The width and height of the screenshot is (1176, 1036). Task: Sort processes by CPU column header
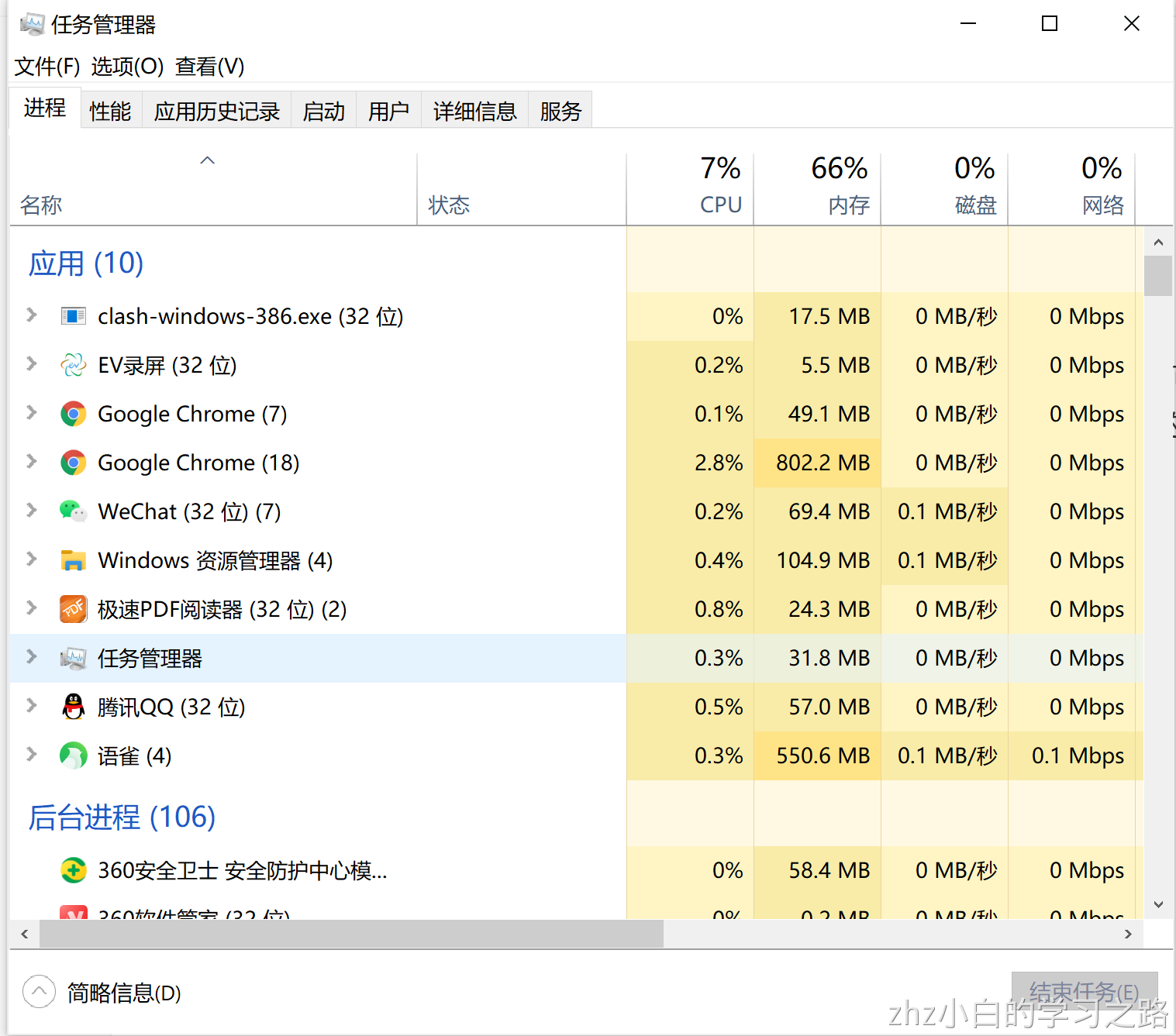click(690, 190)
